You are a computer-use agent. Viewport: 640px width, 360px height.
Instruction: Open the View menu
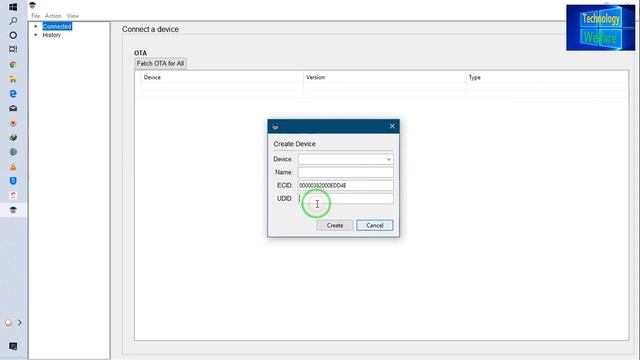pos(73,16)
